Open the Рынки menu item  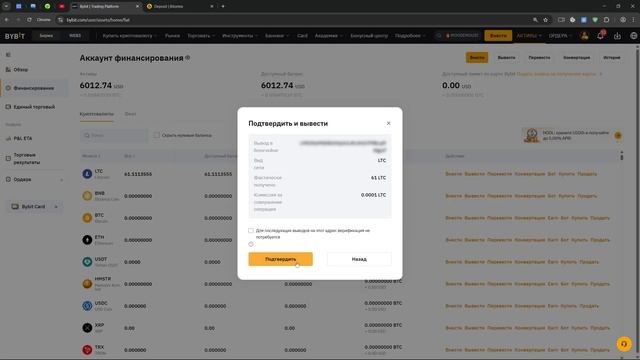click(x=172, y=36)
